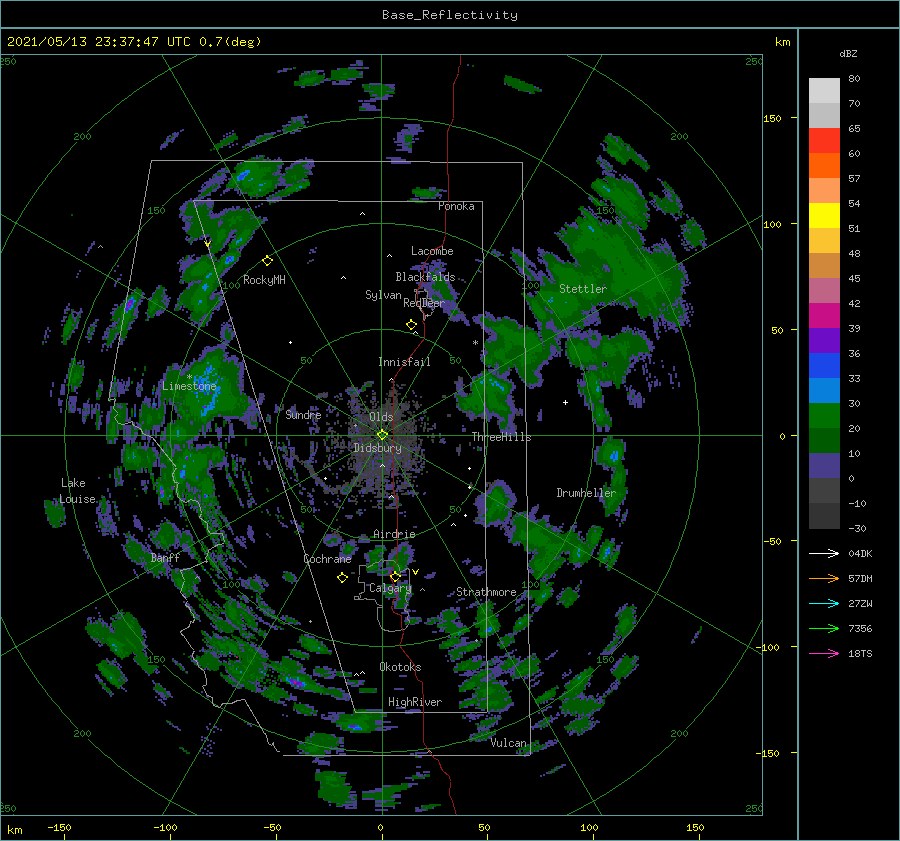The width and height of the screenshot is (900, 841).
Task: Click the -30 value on dBZ scale
Action: pos(857,529)
